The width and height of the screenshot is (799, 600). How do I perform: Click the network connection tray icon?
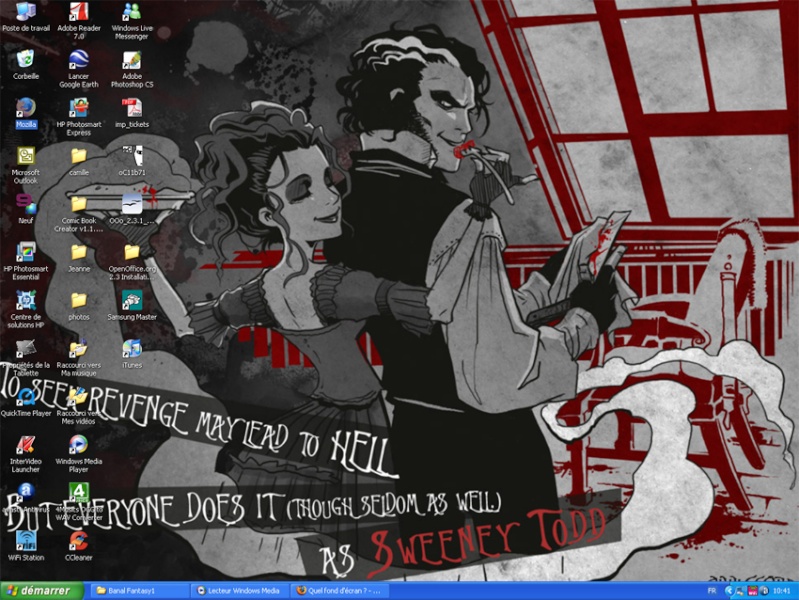739,591
